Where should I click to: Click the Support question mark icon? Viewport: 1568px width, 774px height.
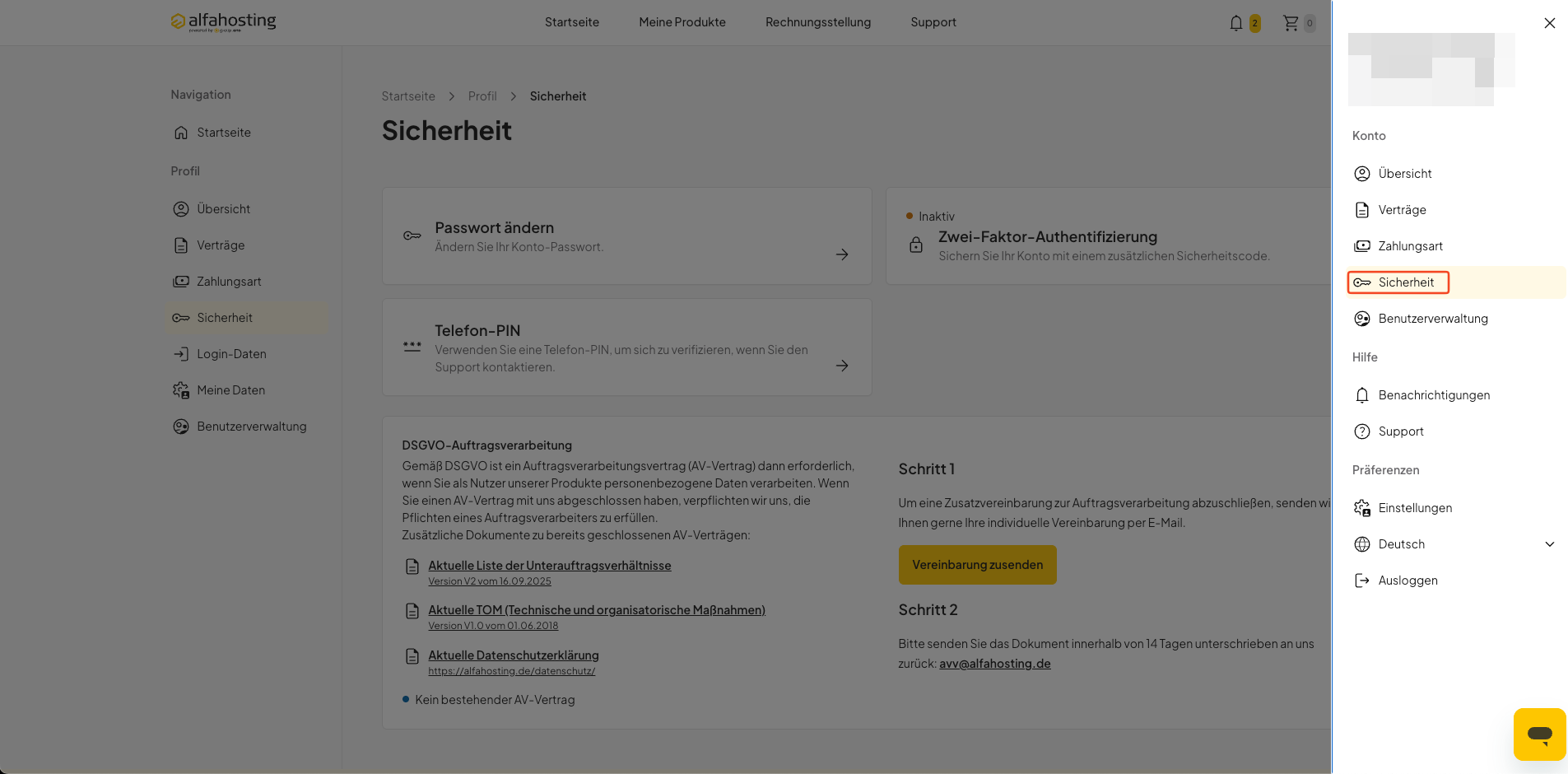click(x=1362, y=431)
